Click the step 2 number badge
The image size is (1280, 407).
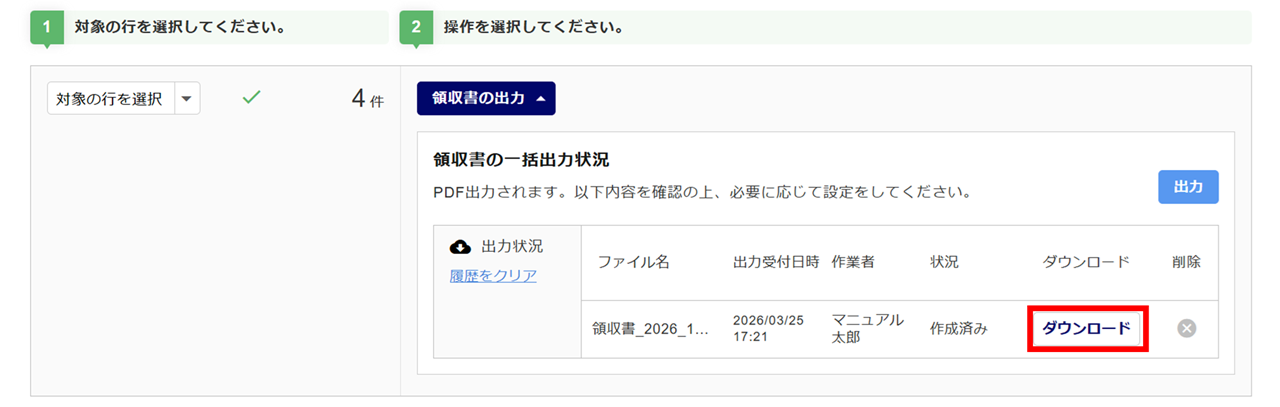(415, 28)
